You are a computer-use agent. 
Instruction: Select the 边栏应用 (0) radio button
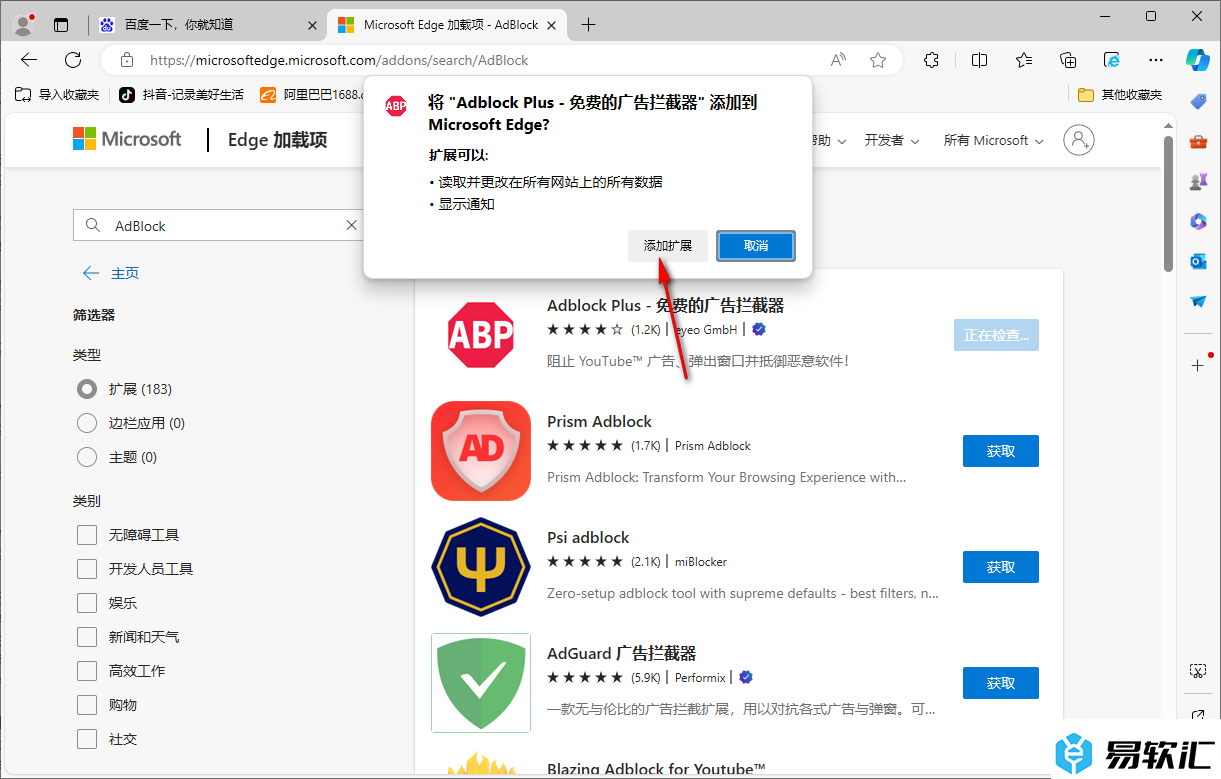click(87, 423)
